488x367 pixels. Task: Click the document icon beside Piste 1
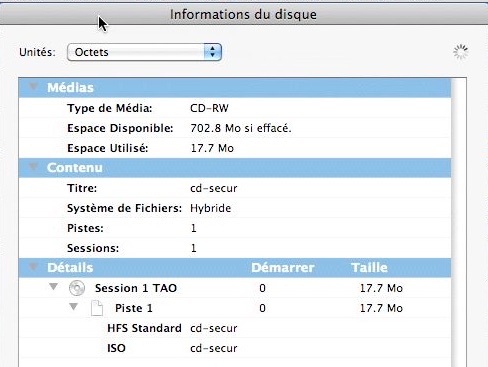point(97,308)
